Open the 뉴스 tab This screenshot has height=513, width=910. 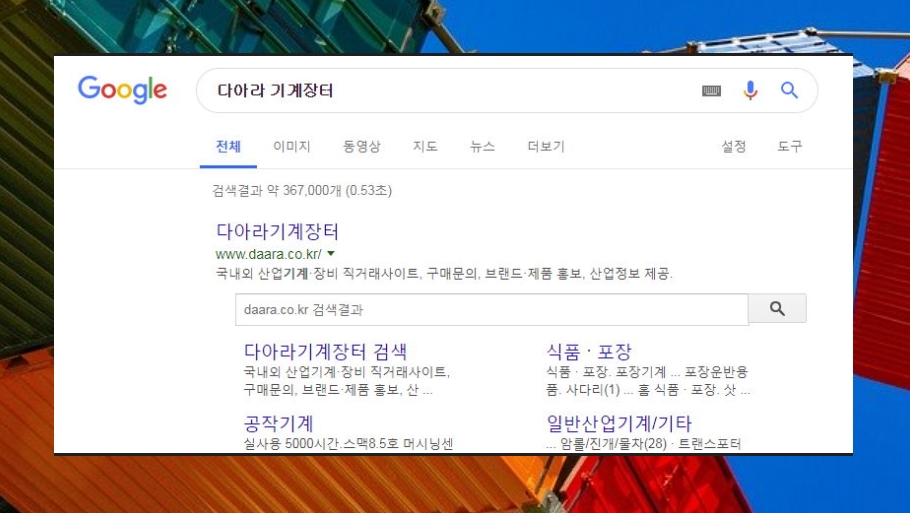482,146
